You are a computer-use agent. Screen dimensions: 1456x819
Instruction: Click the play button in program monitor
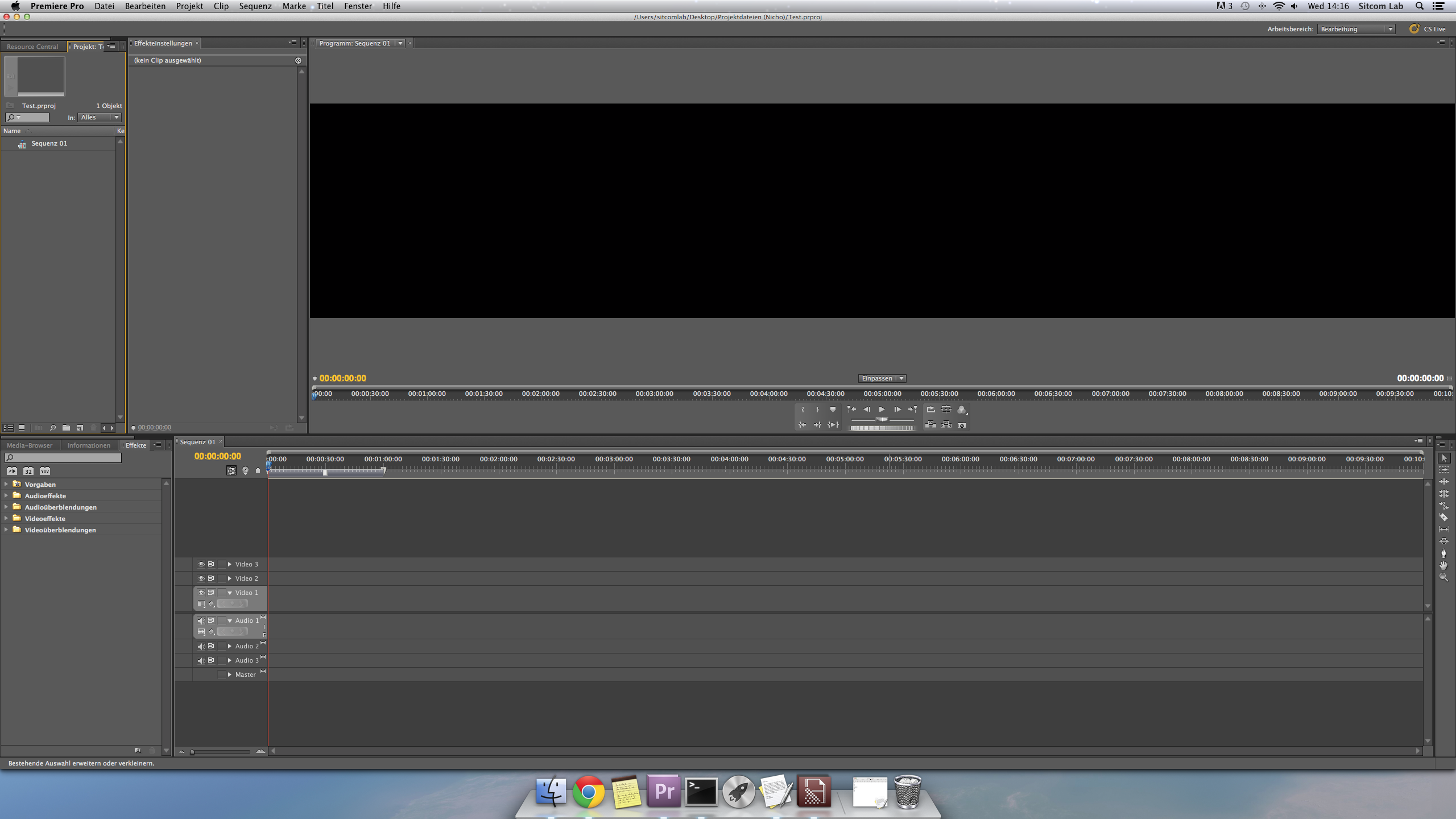pos(881,410)
